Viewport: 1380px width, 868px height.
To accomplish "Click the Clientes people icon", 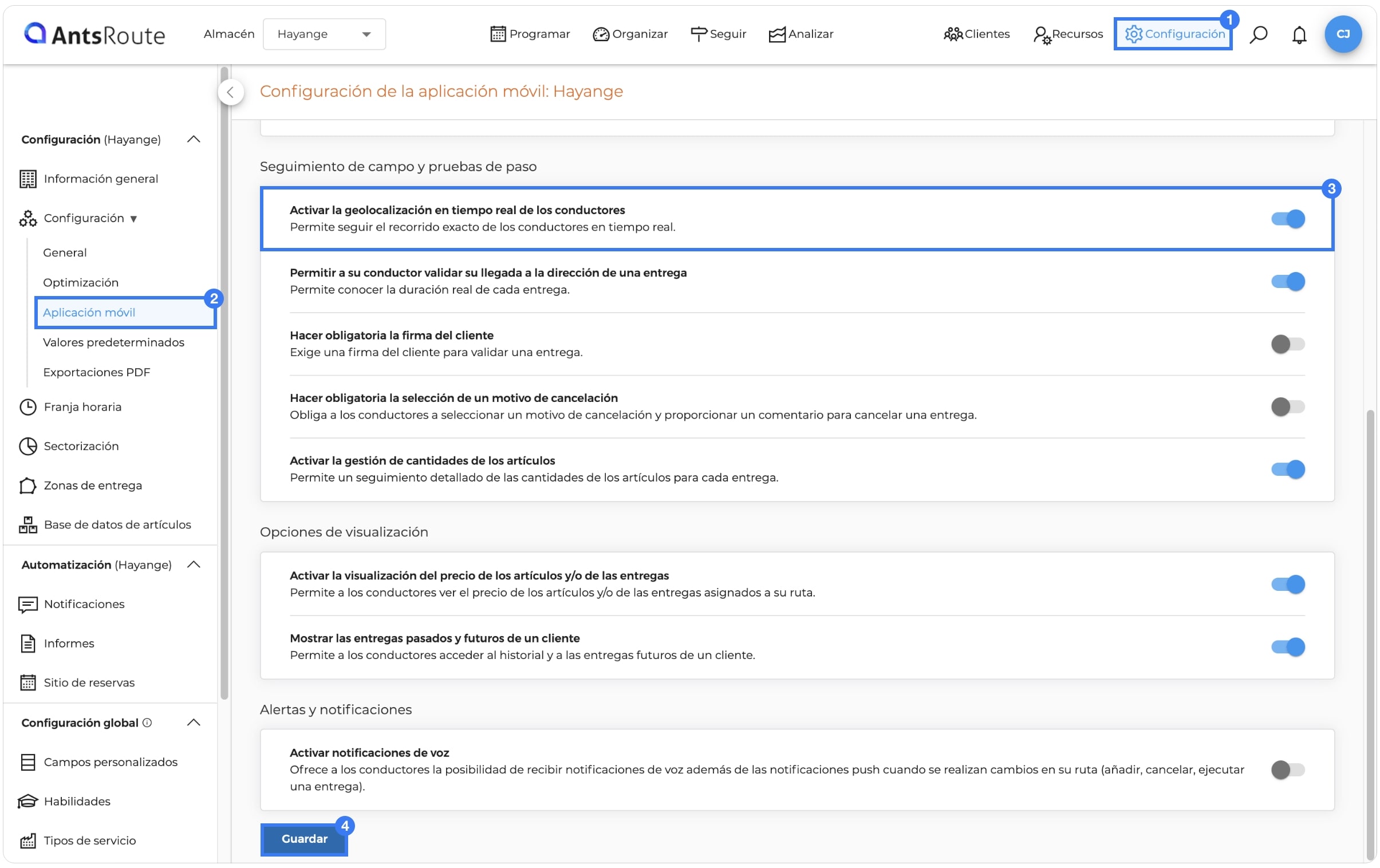I will [953, 34].
